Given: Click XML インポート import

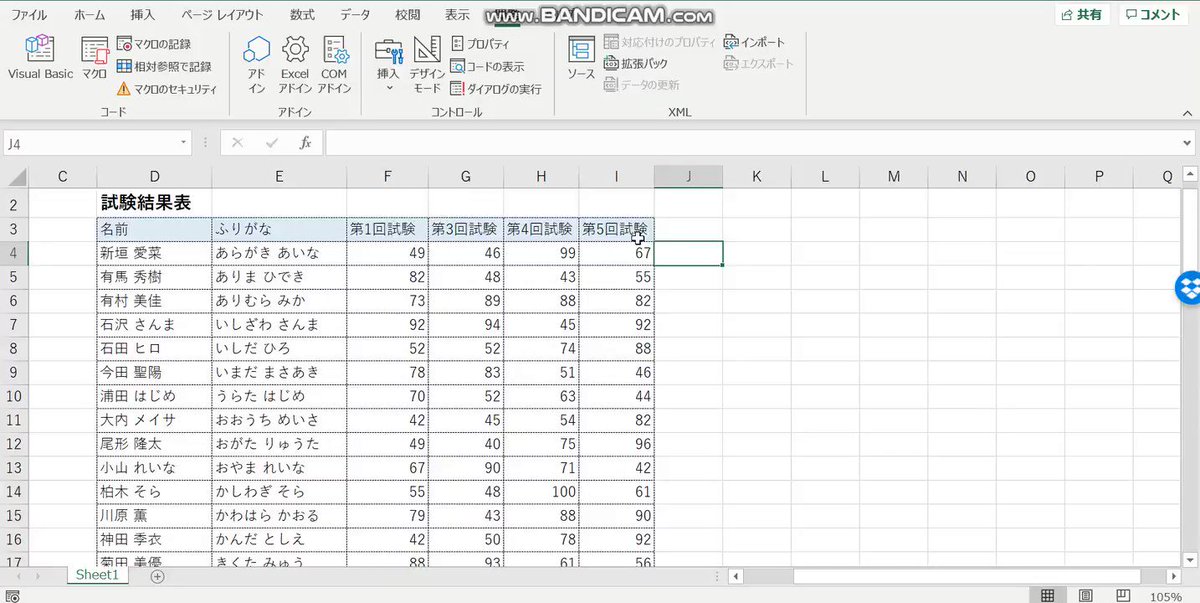Looking at the screenshot, I should [x=755, y=42].
